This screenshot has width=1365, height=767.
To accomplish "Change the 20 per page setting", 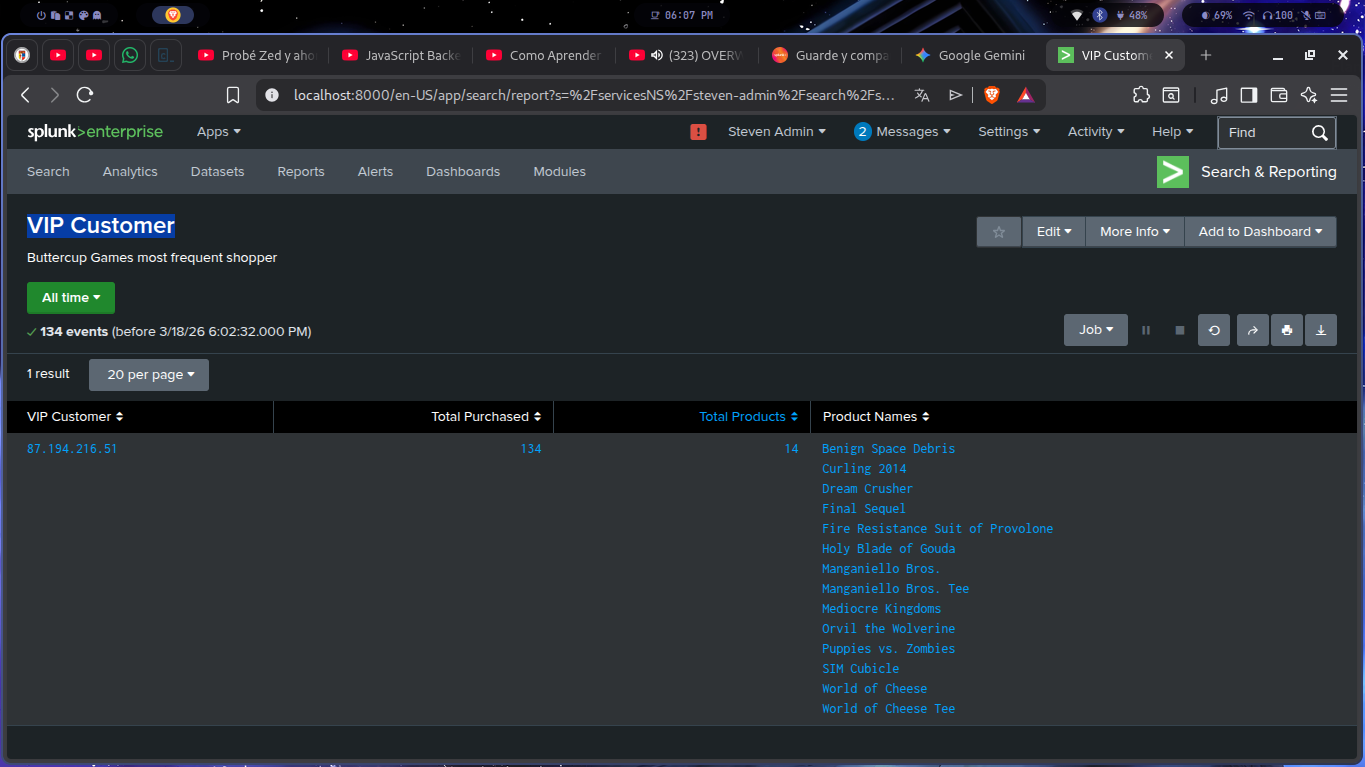I will click(149, 375).
